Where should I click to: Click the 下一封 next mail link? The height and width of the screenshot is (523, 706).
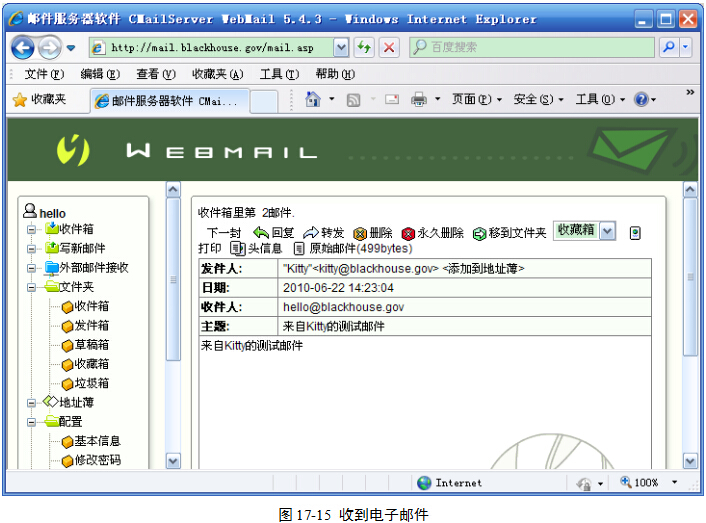(x=224, y=233)
